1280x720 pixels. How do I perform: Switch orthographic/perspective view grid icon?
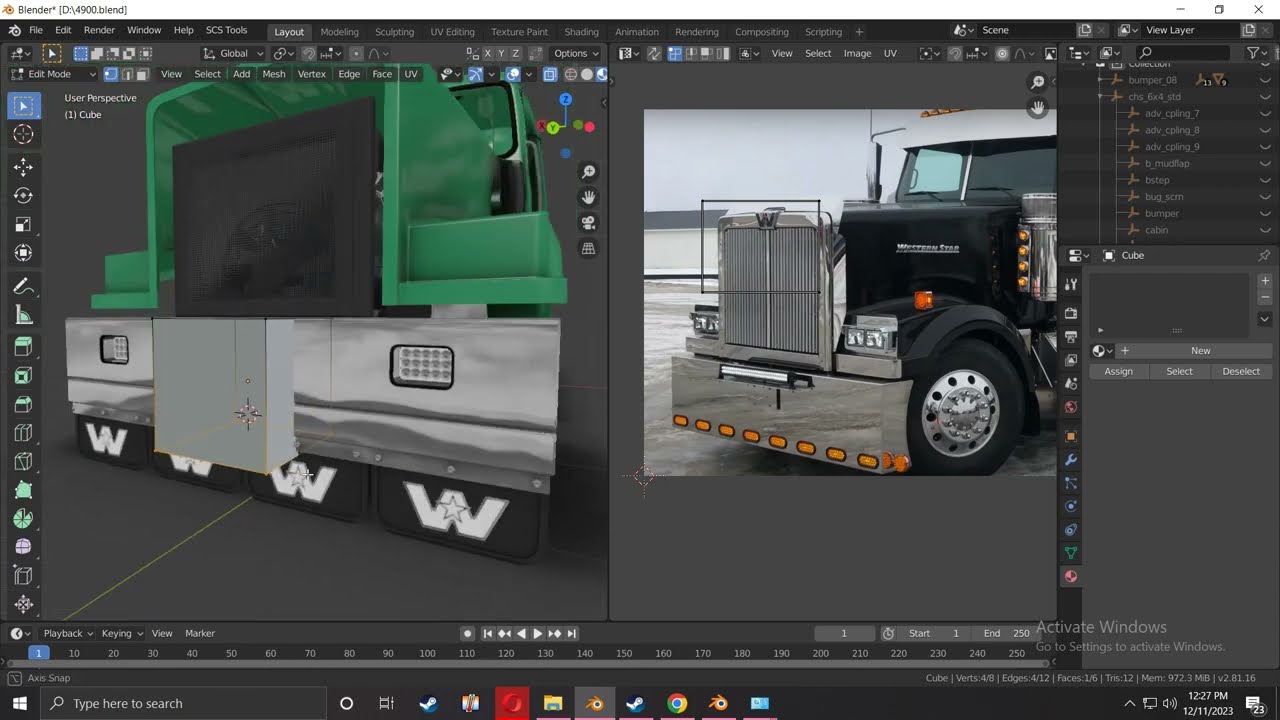(589, 248)
